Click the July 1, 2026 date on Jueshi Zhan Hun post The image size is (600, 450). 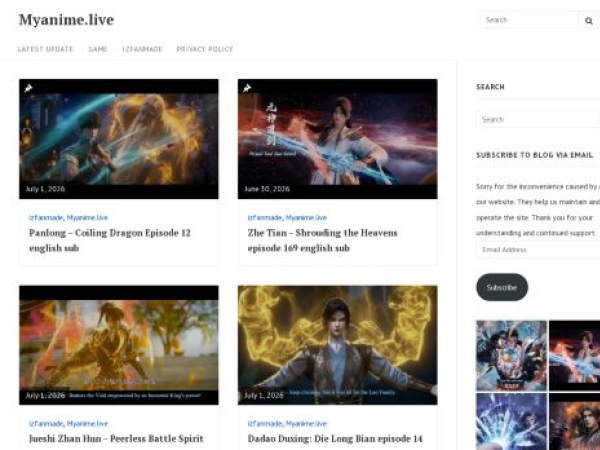point(45,395)
